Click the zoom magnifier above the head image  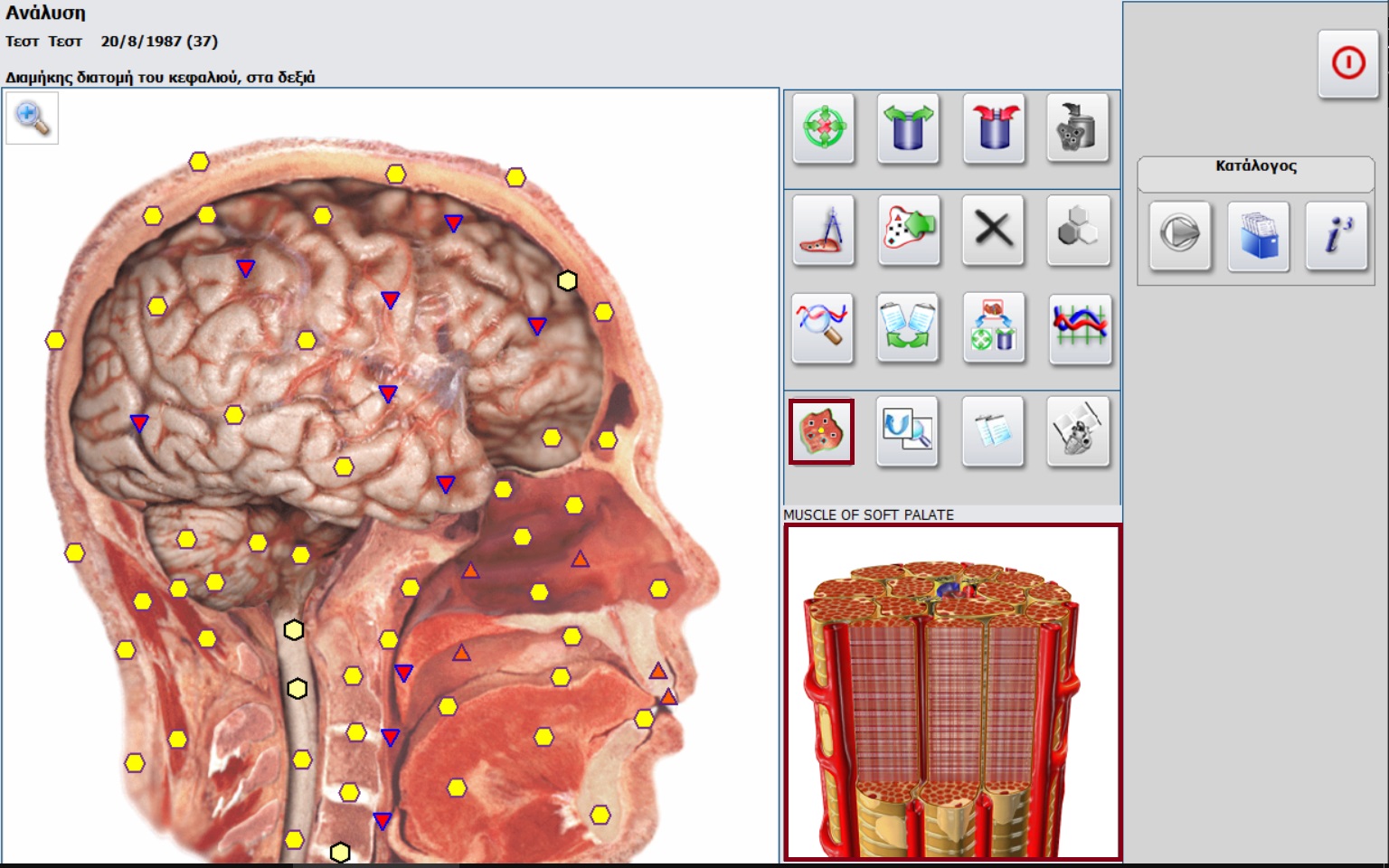pyautogui.click(x=32, y=118)
